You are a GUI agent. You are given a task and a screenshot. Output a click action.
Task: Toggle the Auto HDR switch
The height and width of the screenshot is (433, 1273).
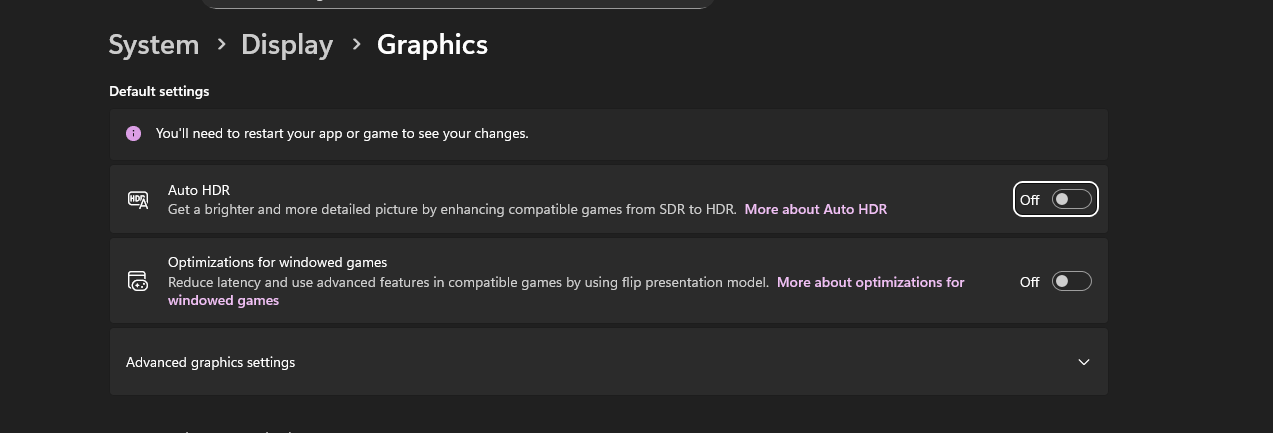[1071, 200]
